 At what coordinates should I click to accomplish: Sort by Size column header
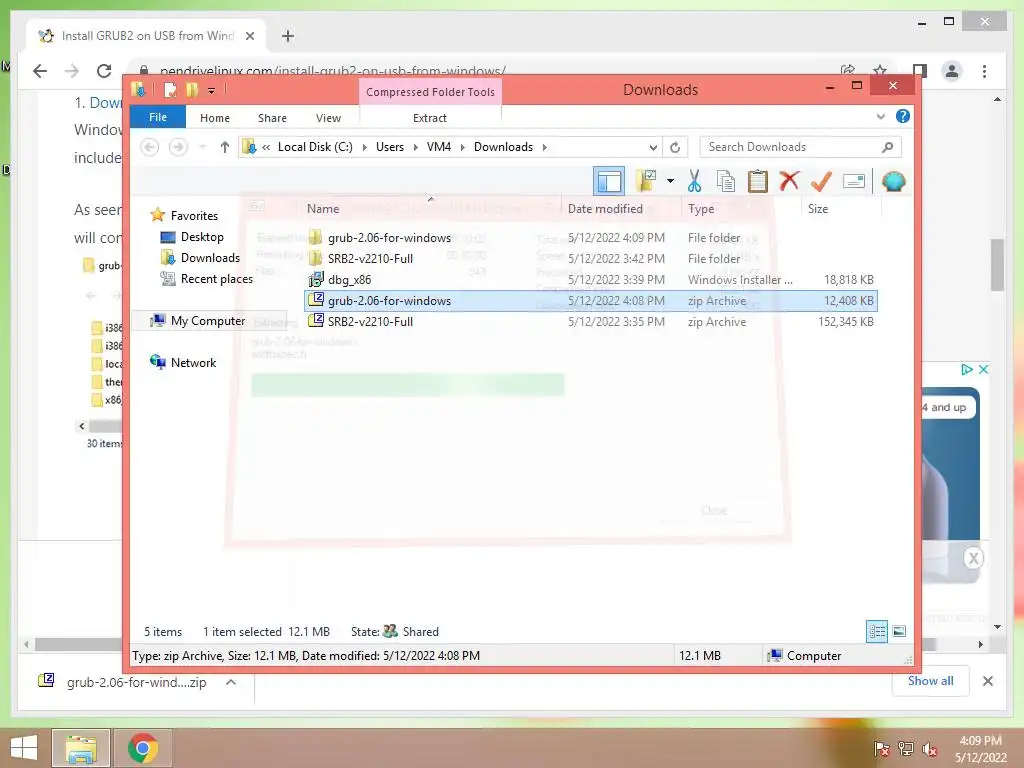click(841, 208)
